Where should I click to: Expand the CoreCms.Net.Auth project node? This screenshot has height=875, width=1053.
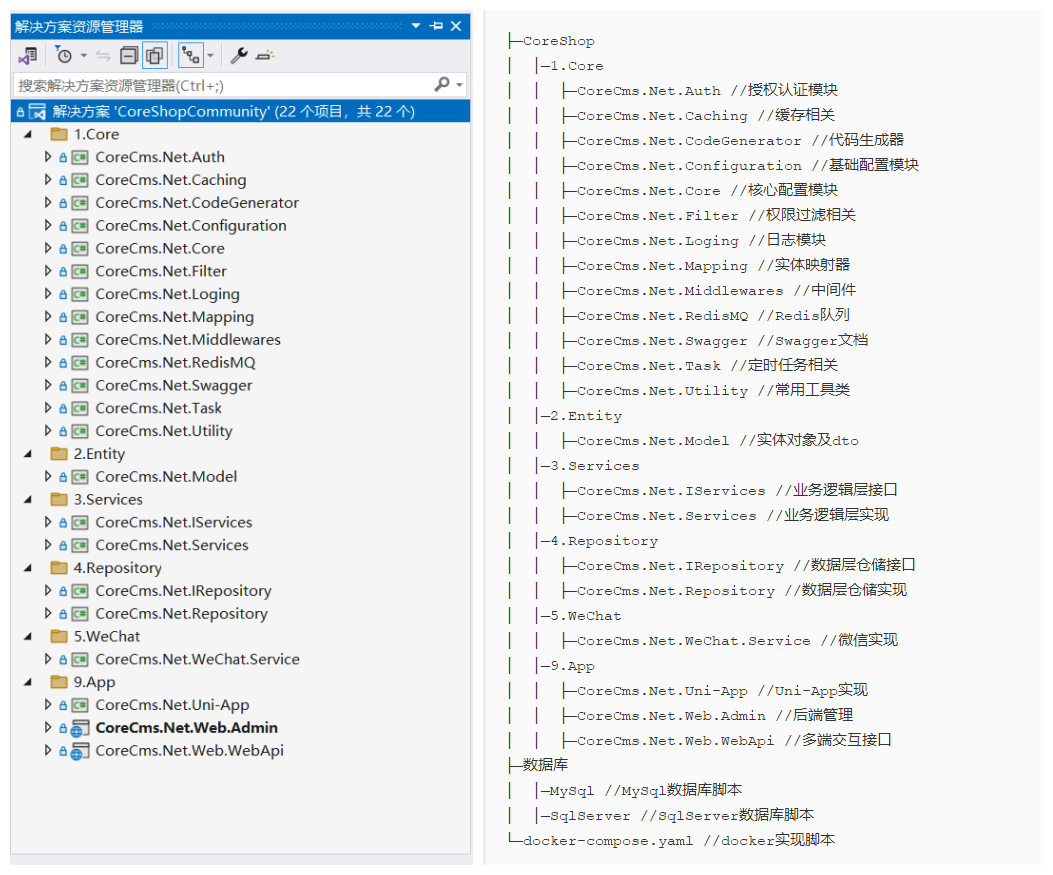tap(48, 156)
